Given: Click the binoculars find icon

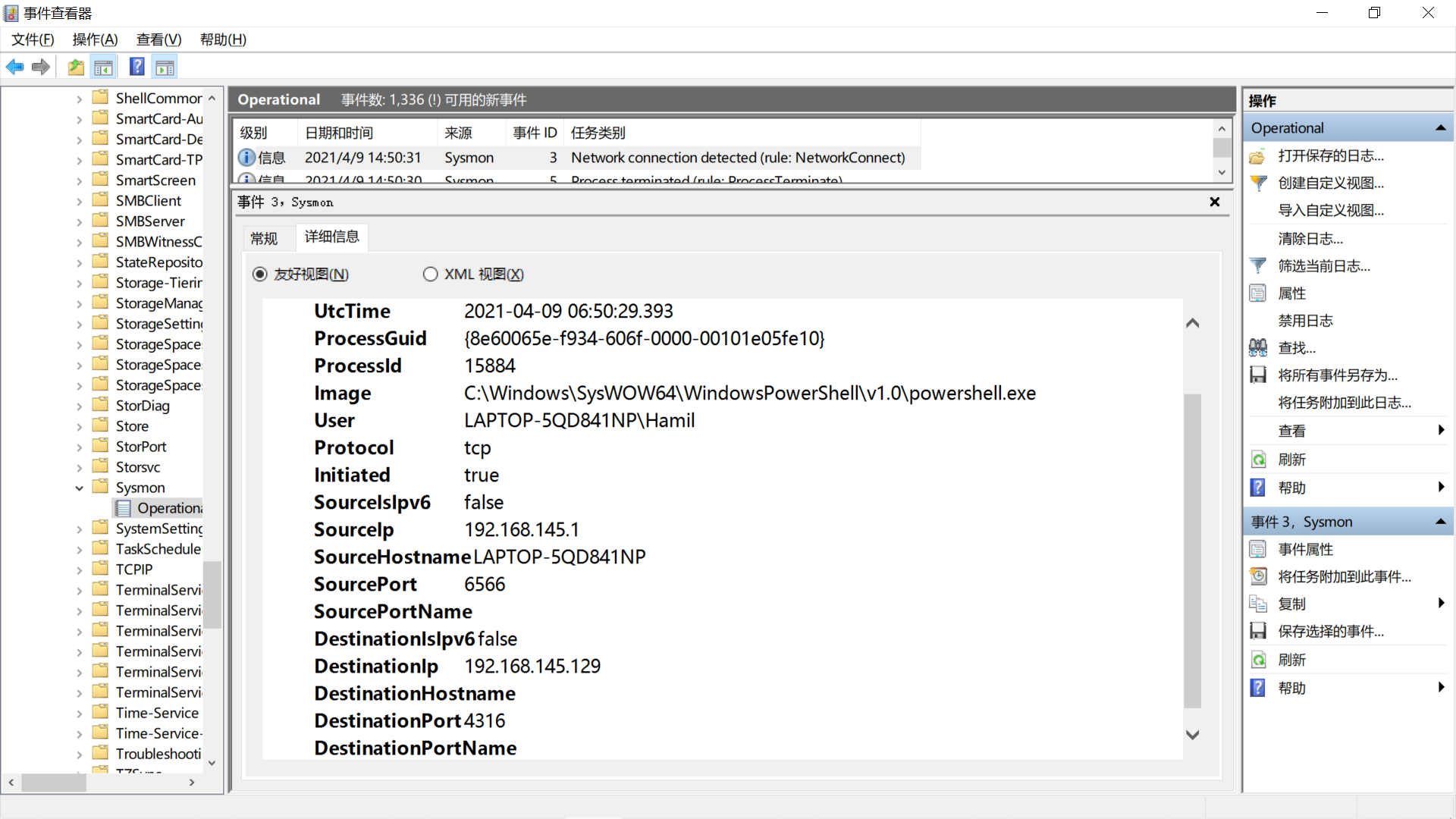Looking at the screenshot, I should (x=1258, y=348).
